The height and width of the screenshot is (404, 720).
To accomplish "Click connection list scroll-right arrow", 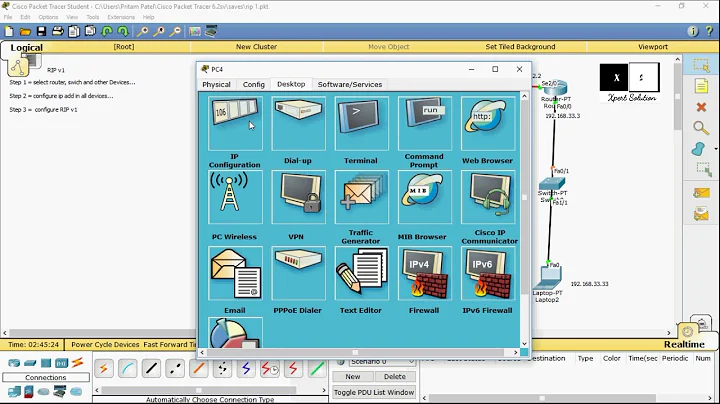I will pyautogui.click(x=324, y=390).
